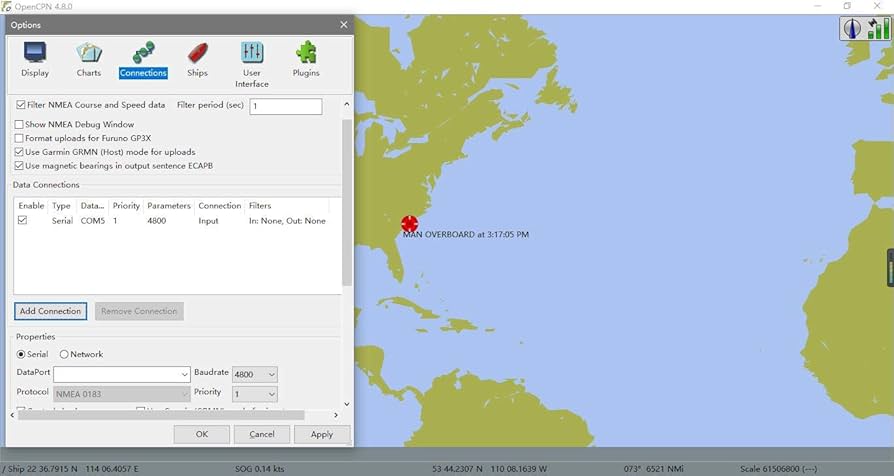Click the Ship position status entry
This screenshot has width=894, height=476.
[x=73, y=469]
